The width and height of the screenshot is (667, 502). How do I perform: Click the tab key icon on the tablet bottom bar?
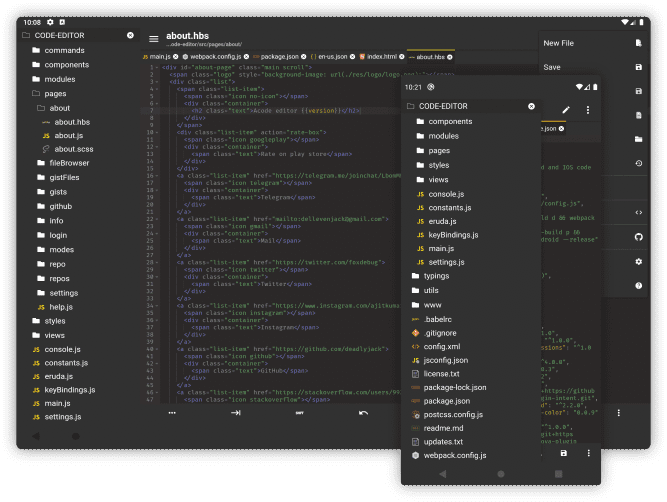tap(236, 413)
